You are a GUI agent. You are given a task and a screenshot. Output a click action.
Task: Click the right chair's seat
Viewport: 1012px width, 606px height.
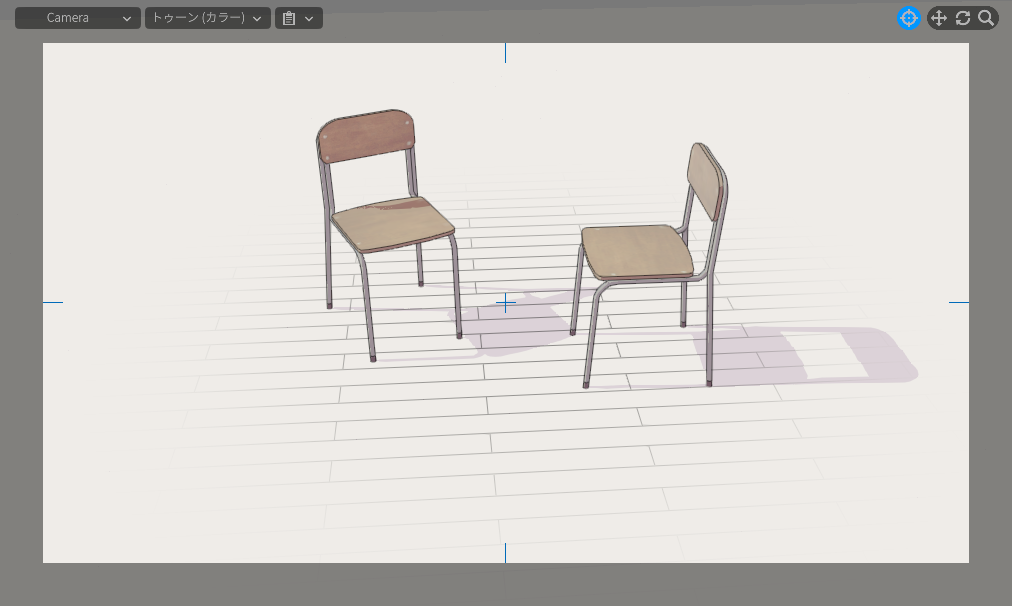tap(636, 251)
